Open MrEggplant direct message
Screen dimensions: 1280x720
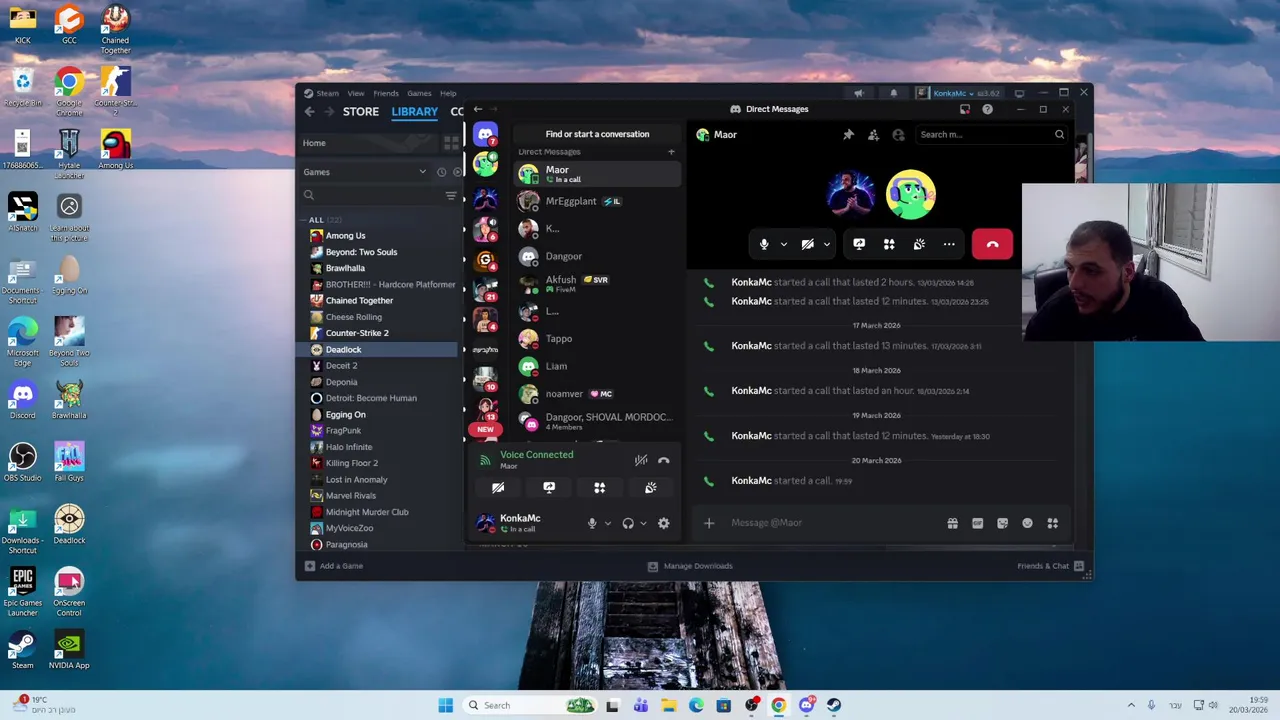click(x=598, y=201)
